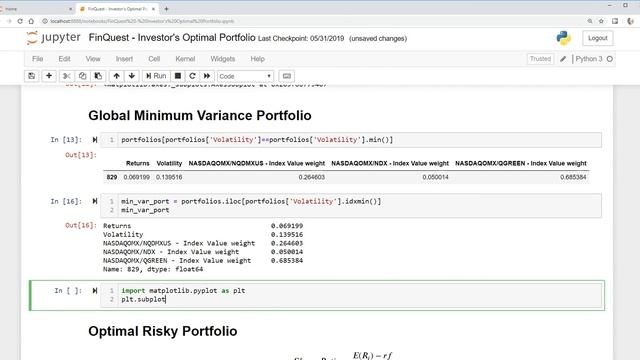Click the Python logo icon
640x360 pixels.
point(563,38)
